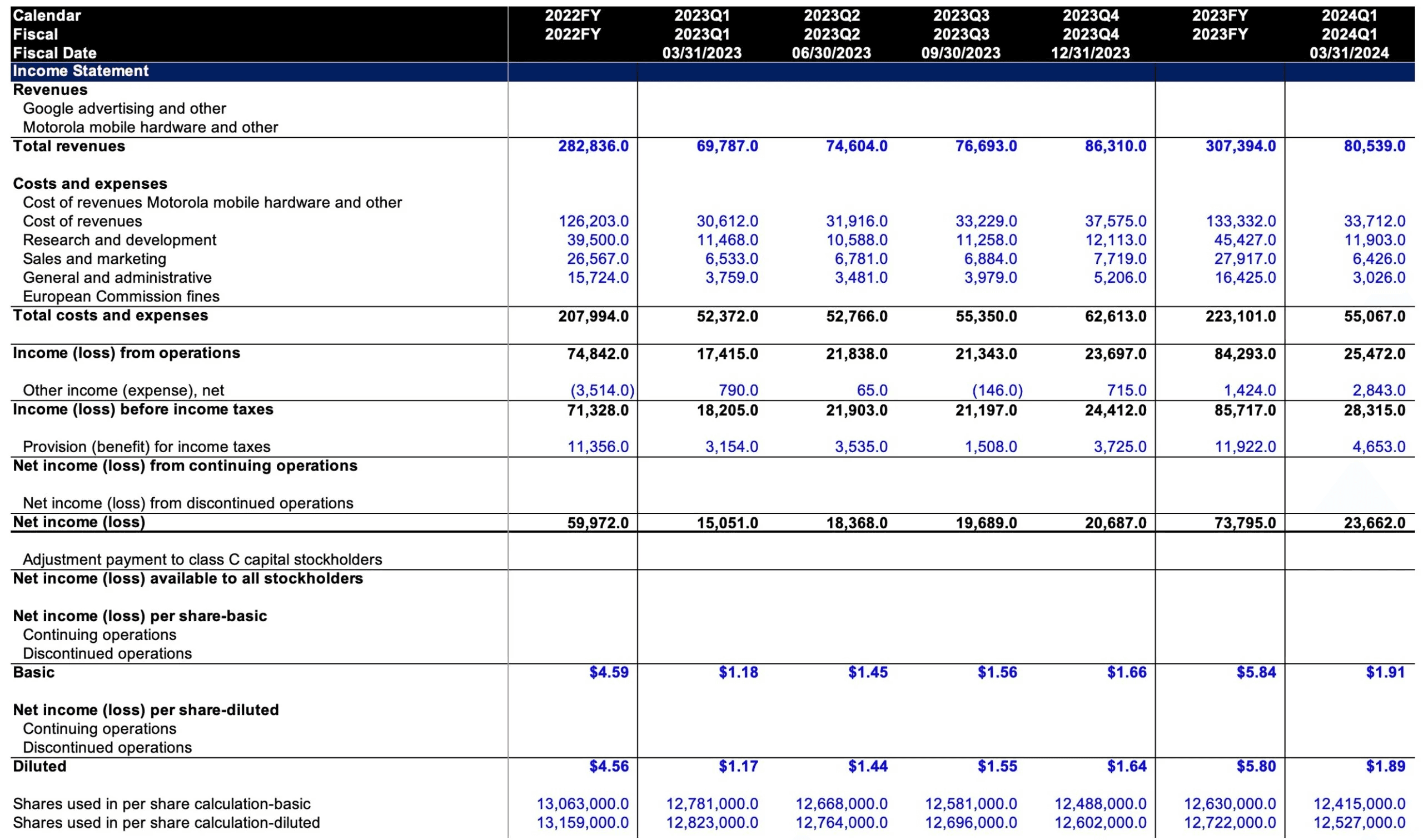Select the 2023Q2 basic EPS $1.45
This screenshot has width=1423, height=840.
(x=867, y=672)
